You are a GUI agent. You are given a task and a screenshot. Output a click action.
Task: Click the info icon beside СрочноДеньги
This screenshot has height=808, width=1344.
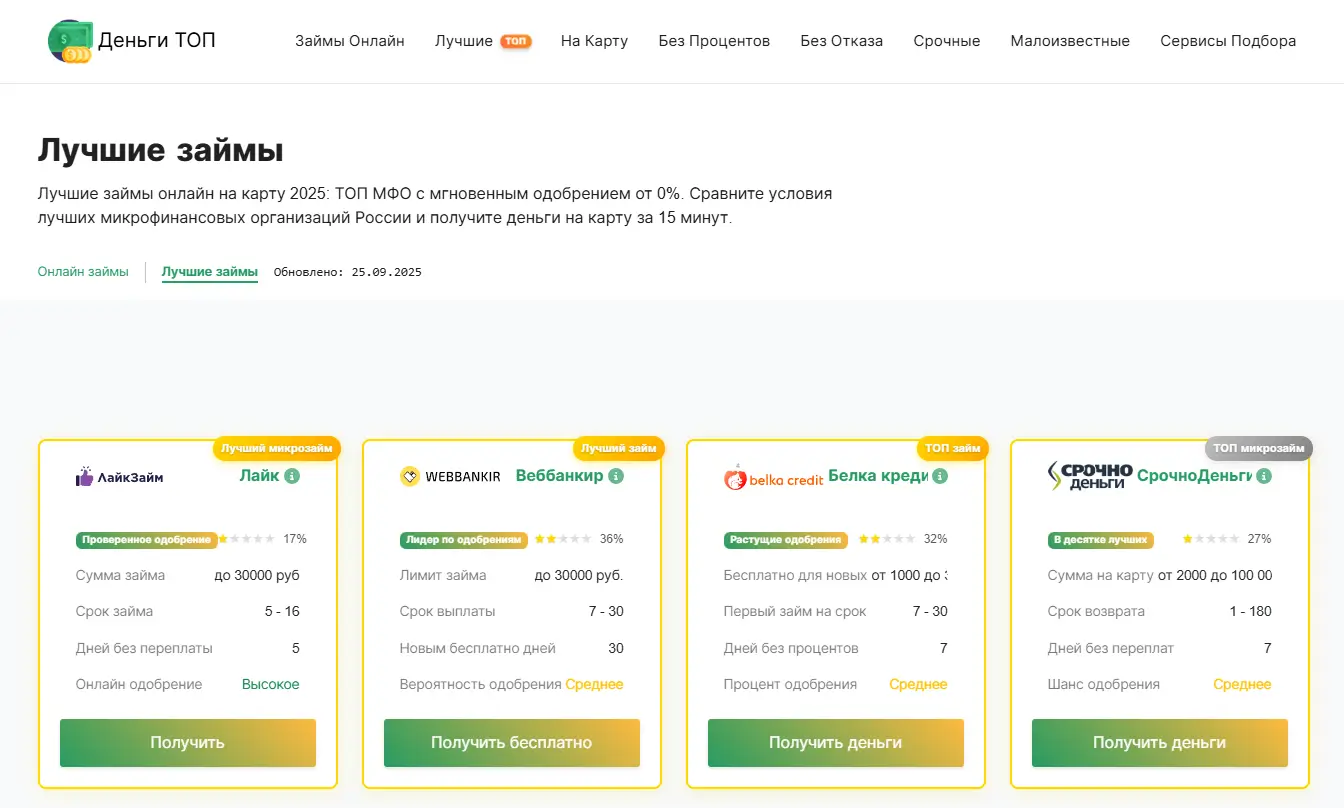click(1264, 476)
